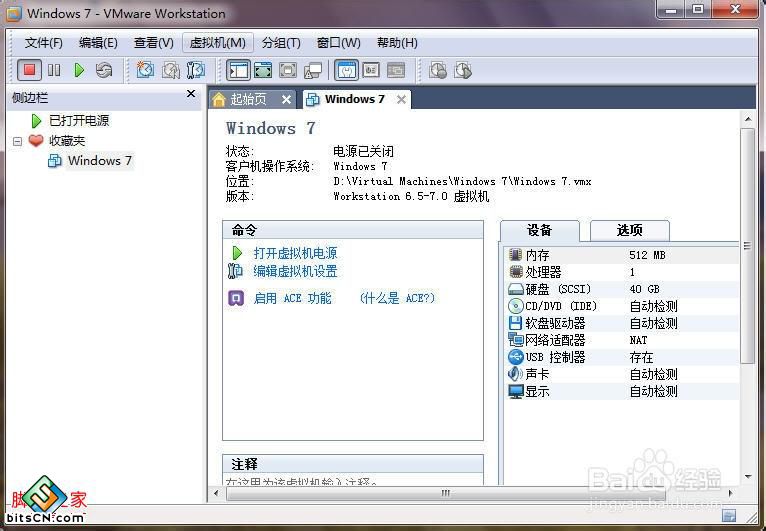Click the green Power On toolbar icon

[79, 70]
